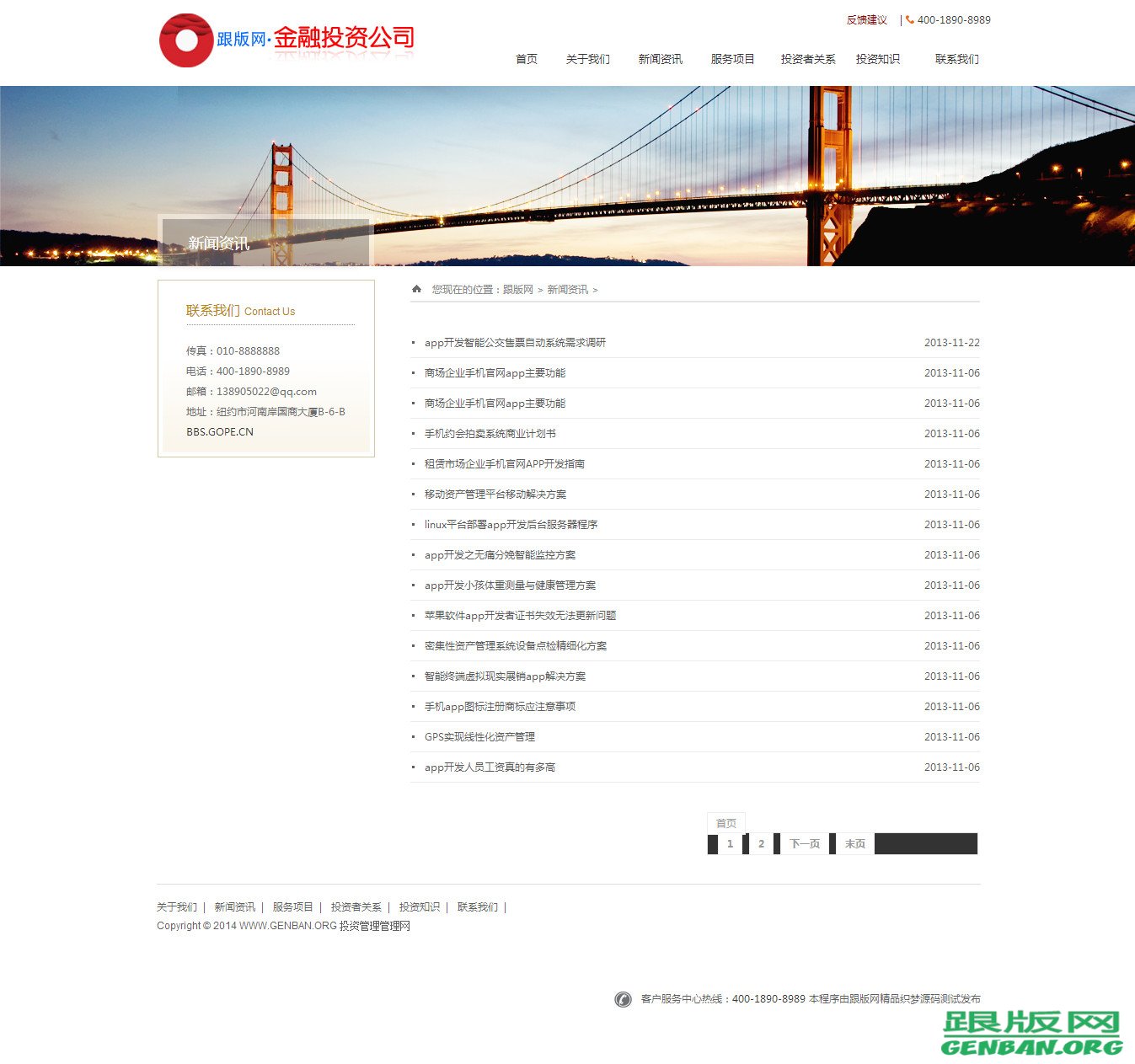
Task: Click the home icon in the breadcrumb bar
Action: (417, 289)
